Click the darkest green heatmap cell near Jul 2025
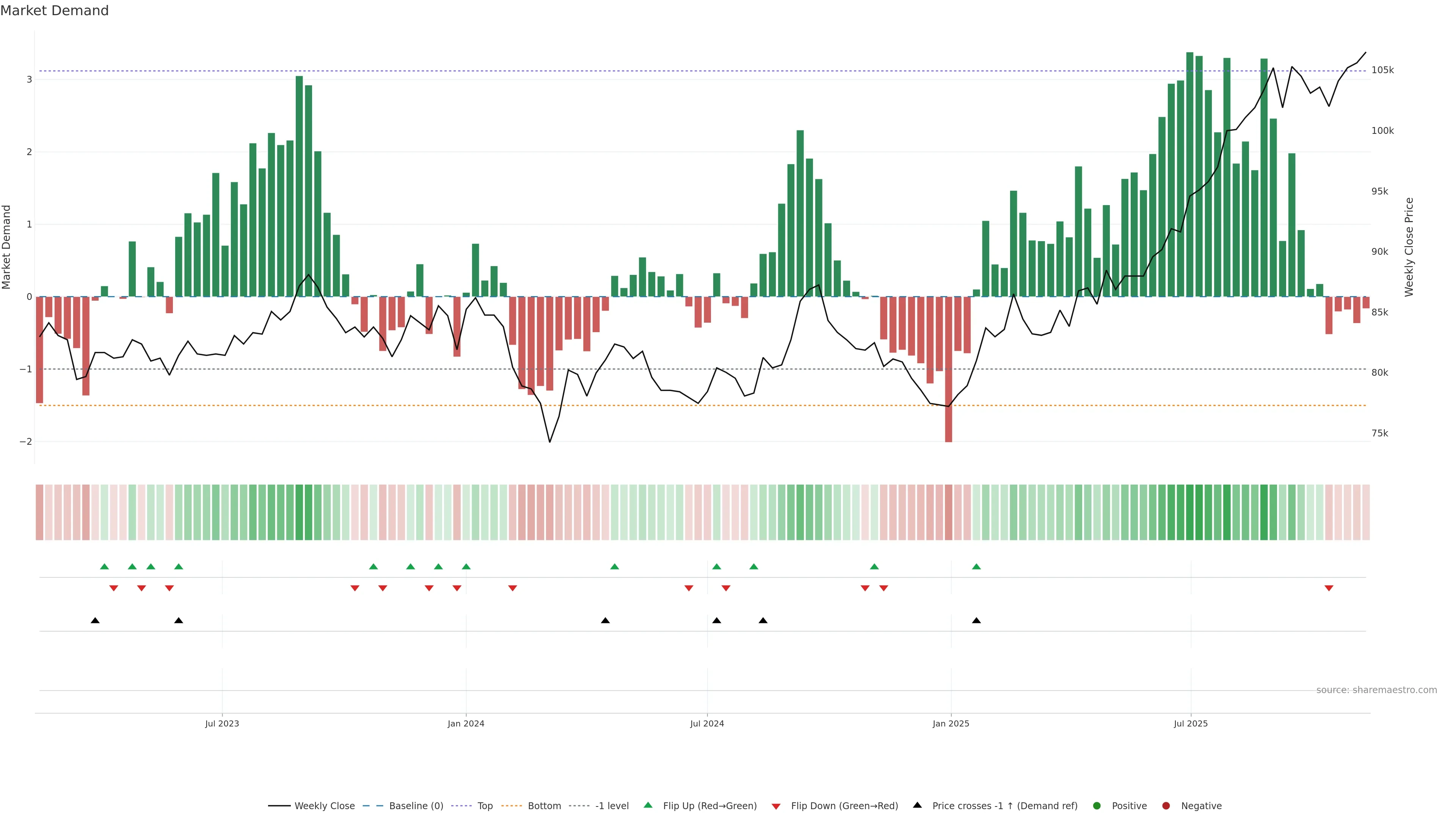The image size is (1456, 819). click(1190, 512)
